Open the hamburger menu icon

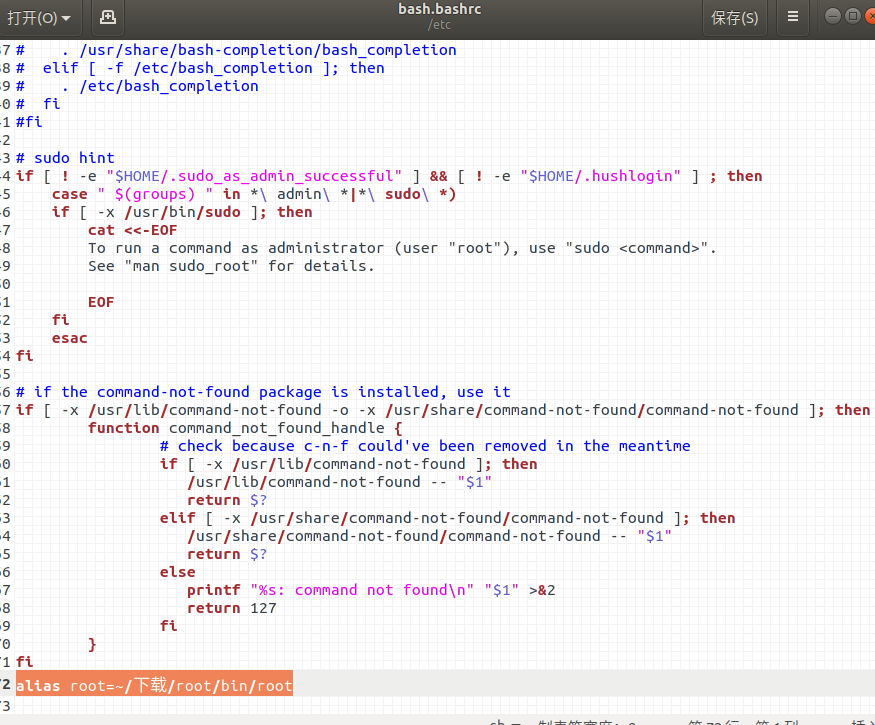pyautogui.click(x=793, y=18)
